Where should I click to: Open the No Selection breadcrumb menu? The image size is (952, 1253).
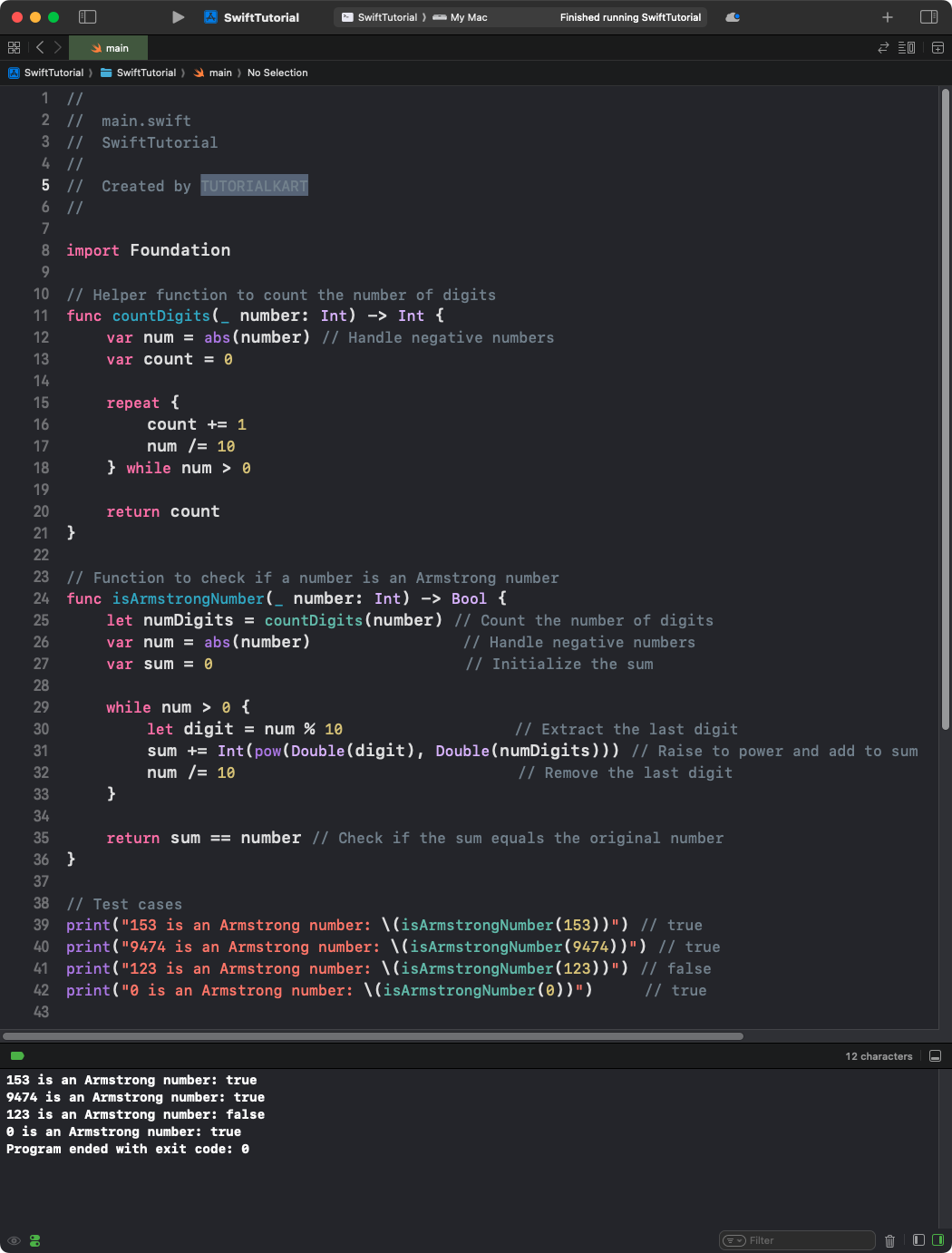pyautogui.click(x=277, y=73)
